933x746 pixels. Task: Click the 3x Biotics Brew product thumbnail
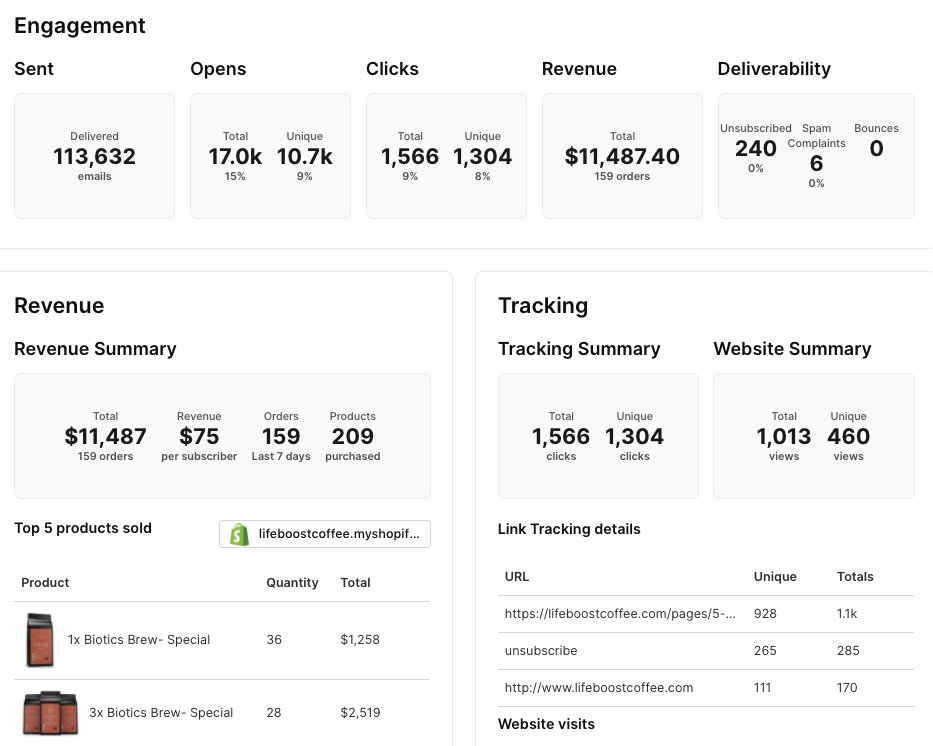pos(50,713)
